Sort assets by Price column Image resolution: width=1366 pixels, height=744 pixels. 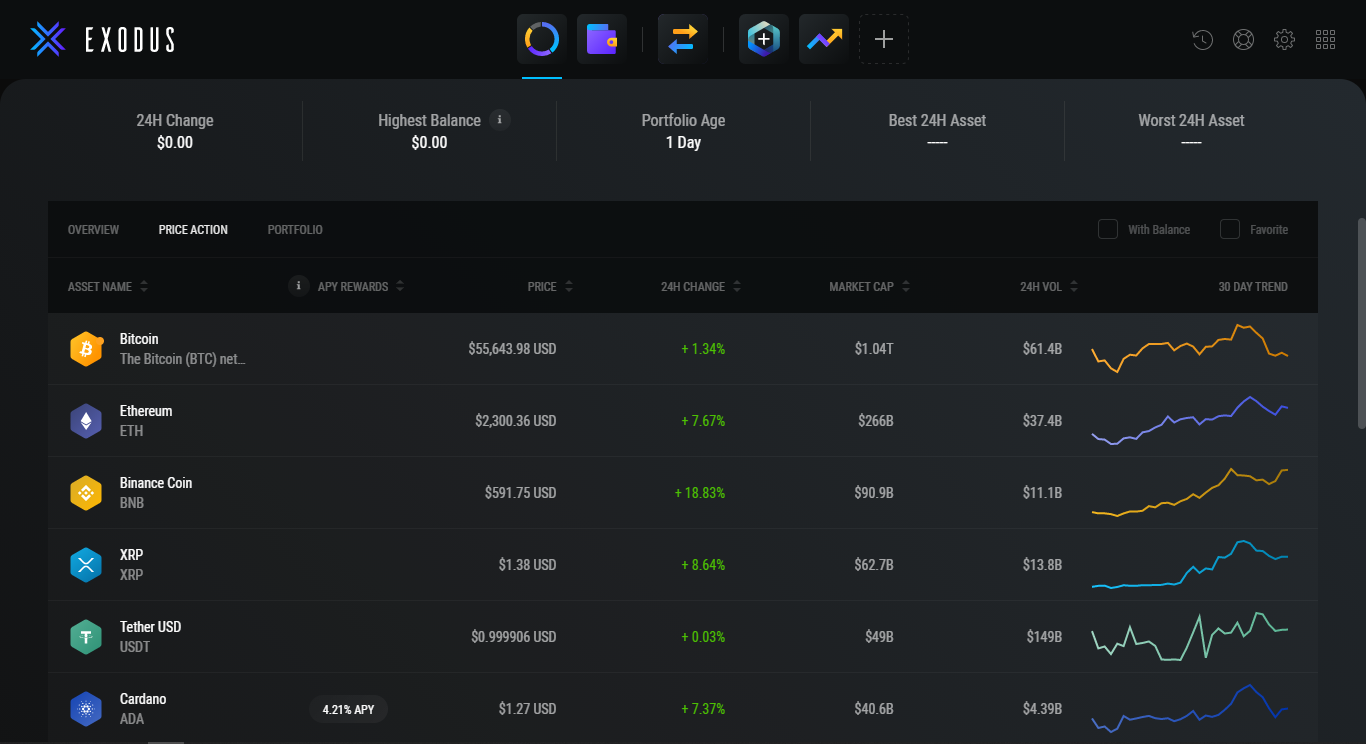click(542, 287)
